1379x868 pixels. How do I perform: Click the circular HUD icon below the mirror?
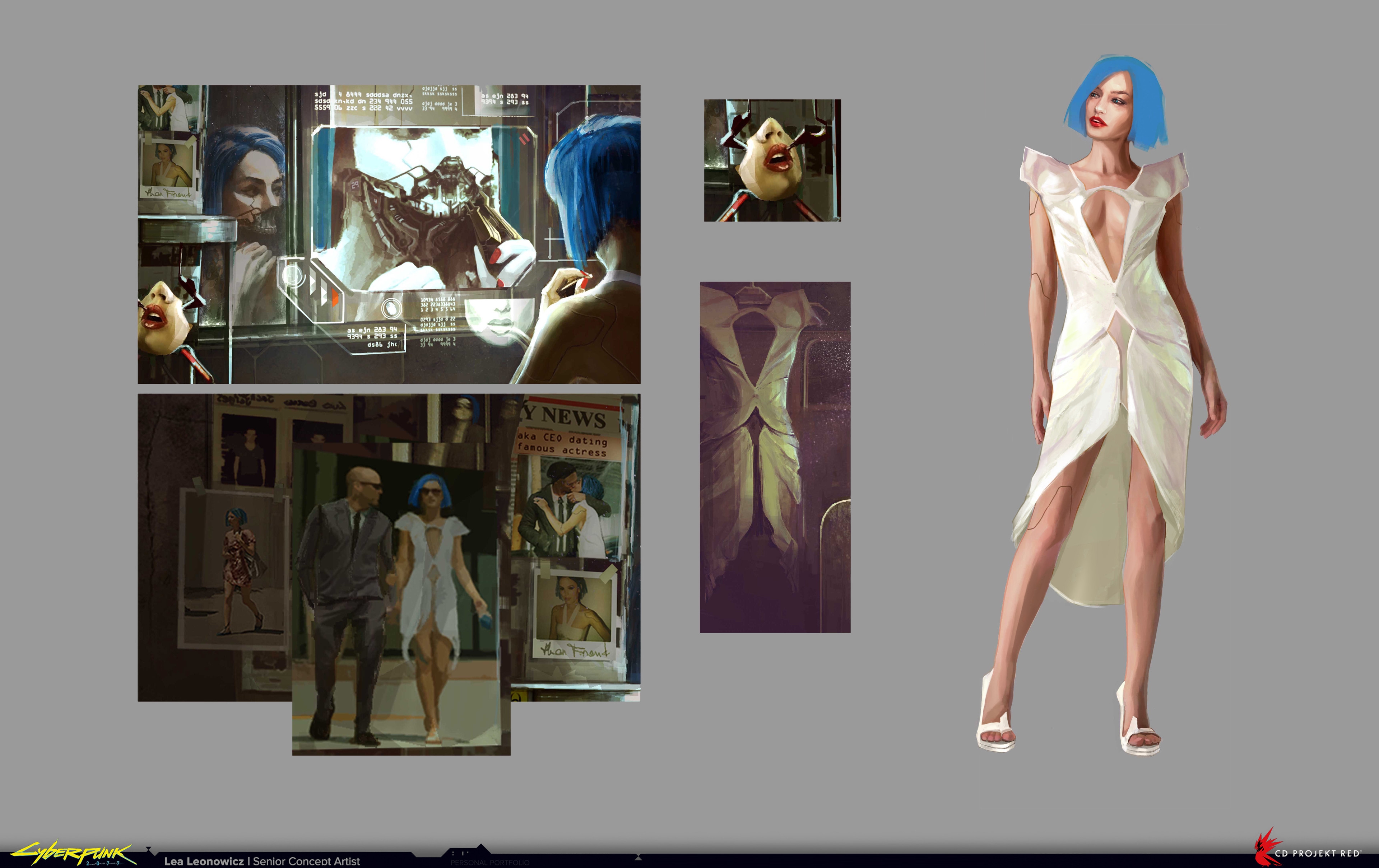tap(391, 309)
